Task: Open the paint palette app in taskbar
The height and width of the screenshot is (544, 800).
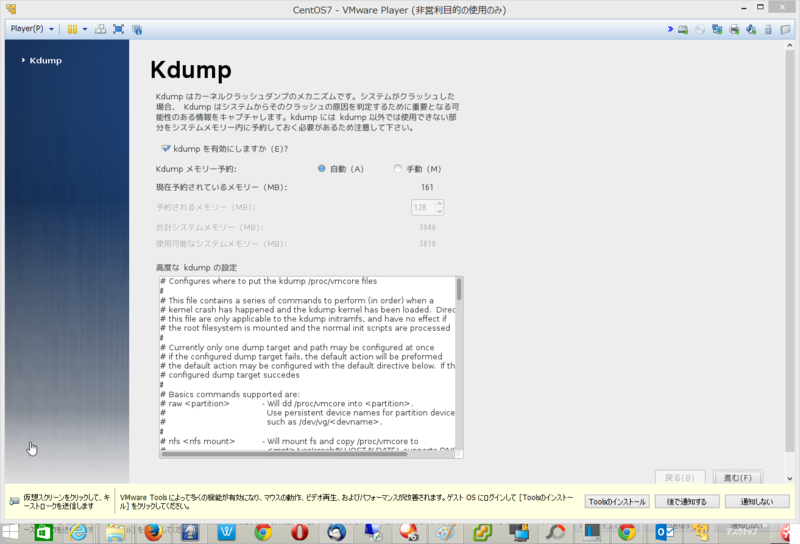Action: coord(445,532)
